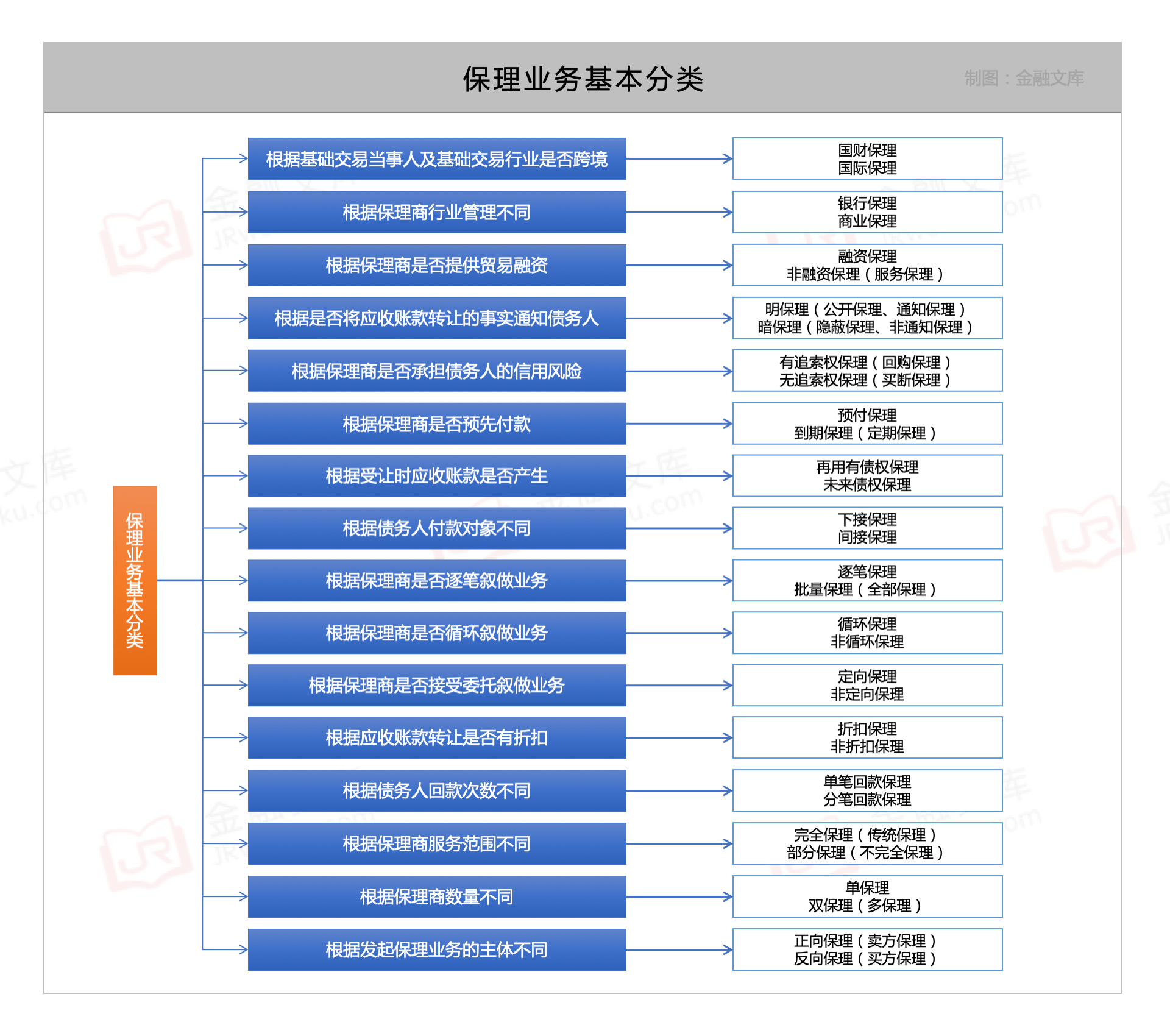Viewport: 1170px width, 1036px height.
Task: Click the 根据保理商行业管理不同 box
Action: (x=436, y=211)
